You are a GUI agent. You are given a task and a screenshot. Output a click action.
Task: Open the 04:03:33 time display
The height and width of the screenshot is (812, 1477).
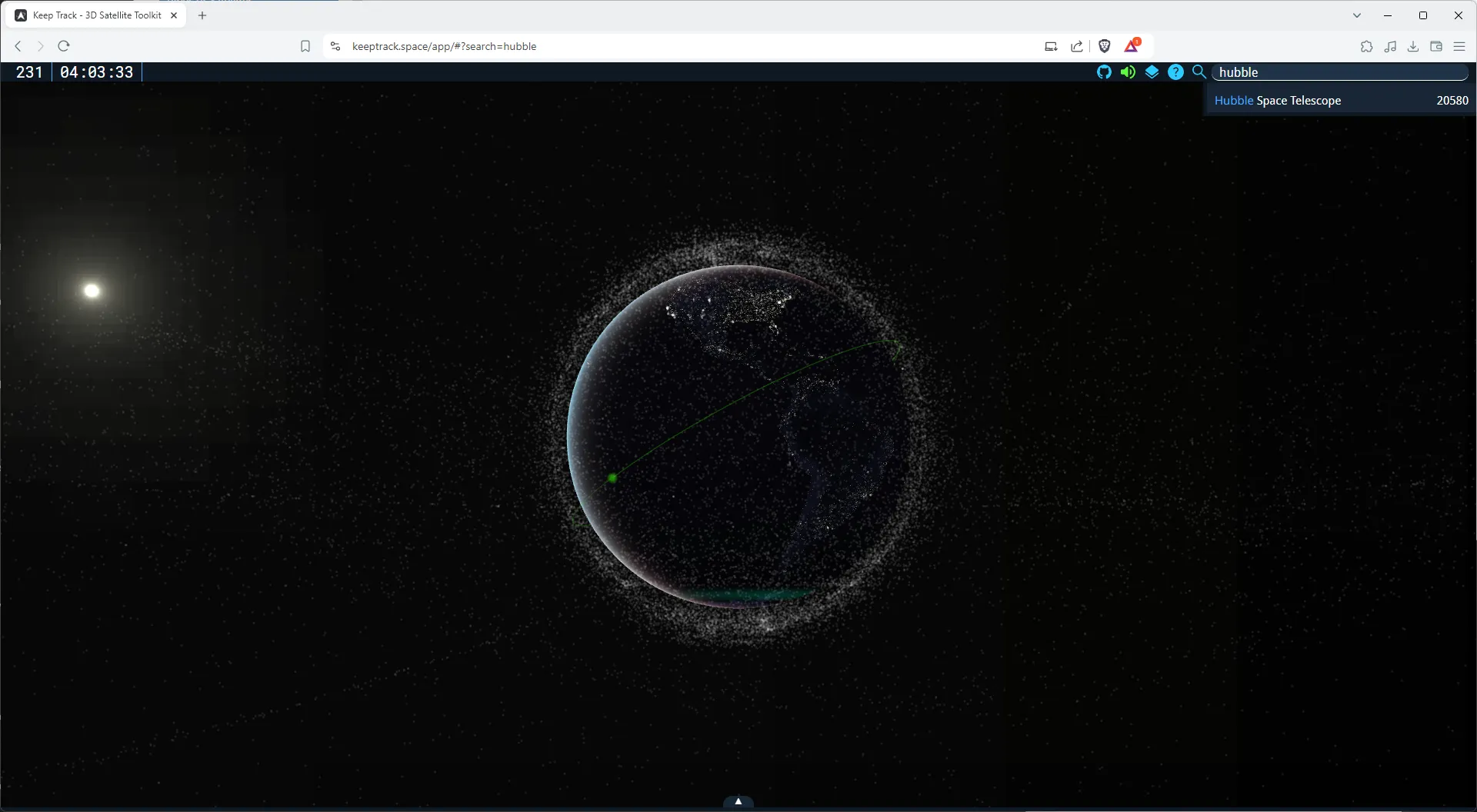pos(96,72)
